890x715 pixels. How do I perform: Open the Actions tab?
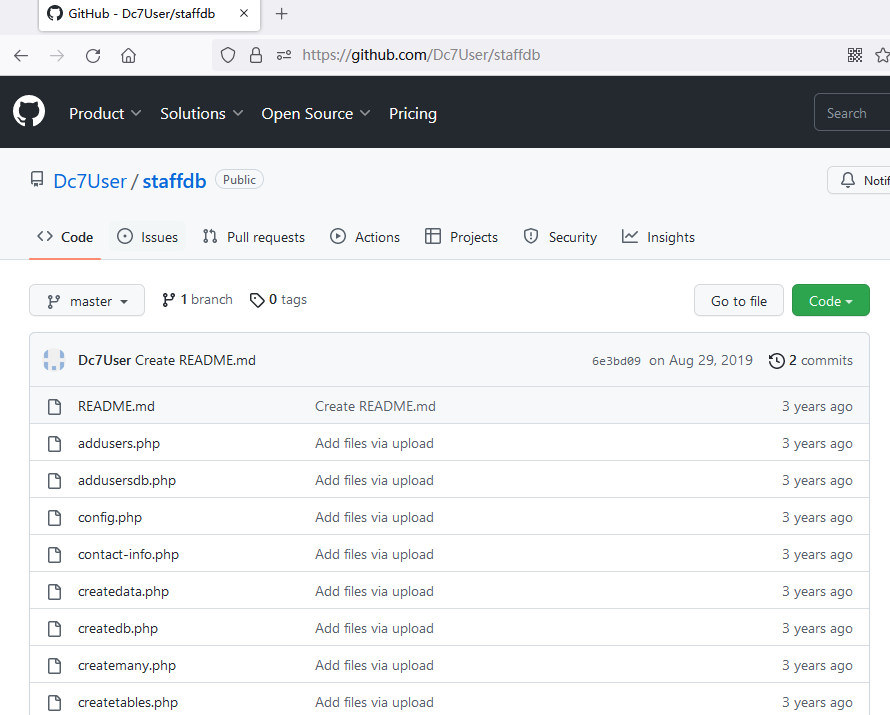coord(365,237)
